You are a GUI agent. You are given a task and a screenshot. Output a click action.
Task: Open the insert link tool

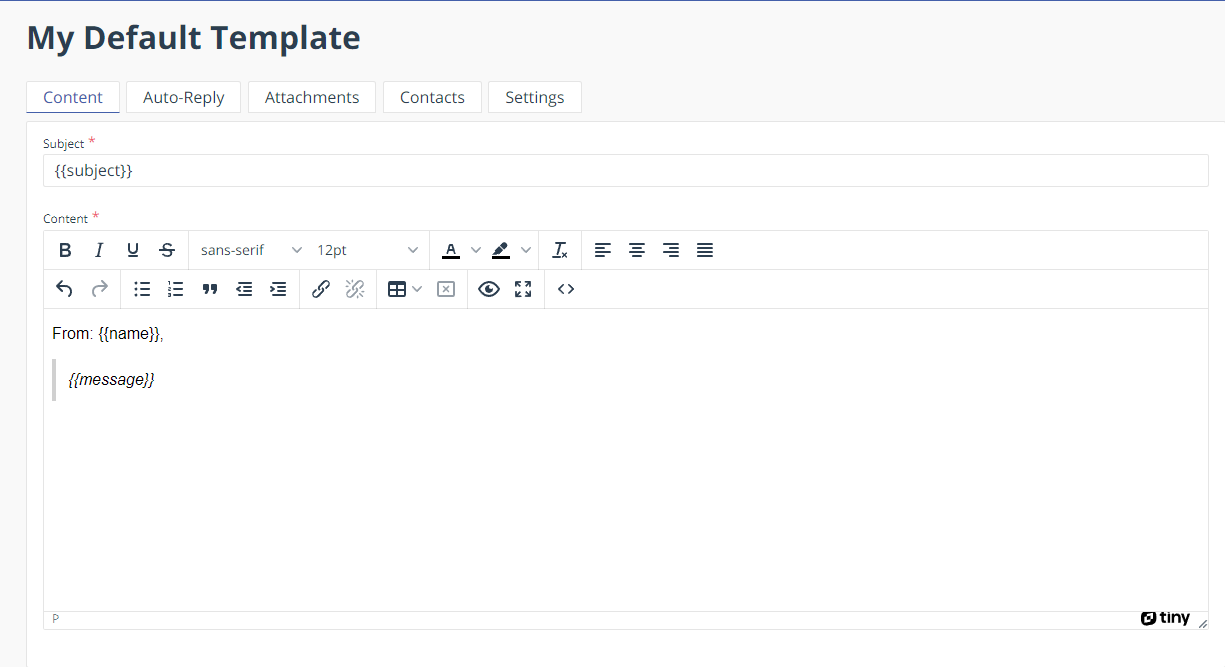[321, 289]
